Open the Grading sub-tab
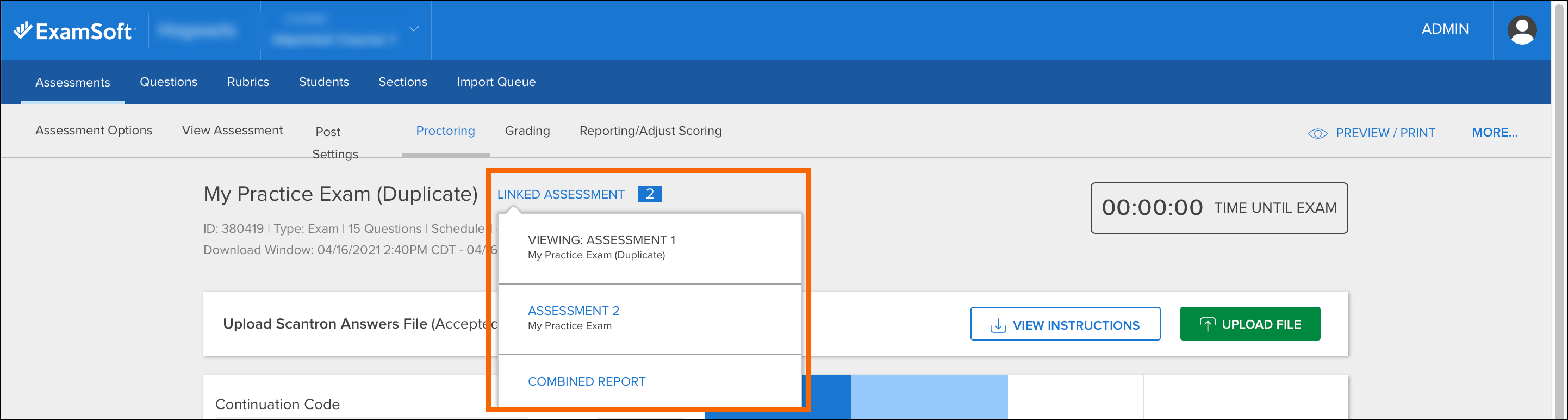The image size is (1568, 420). click(x=527, y=131)
